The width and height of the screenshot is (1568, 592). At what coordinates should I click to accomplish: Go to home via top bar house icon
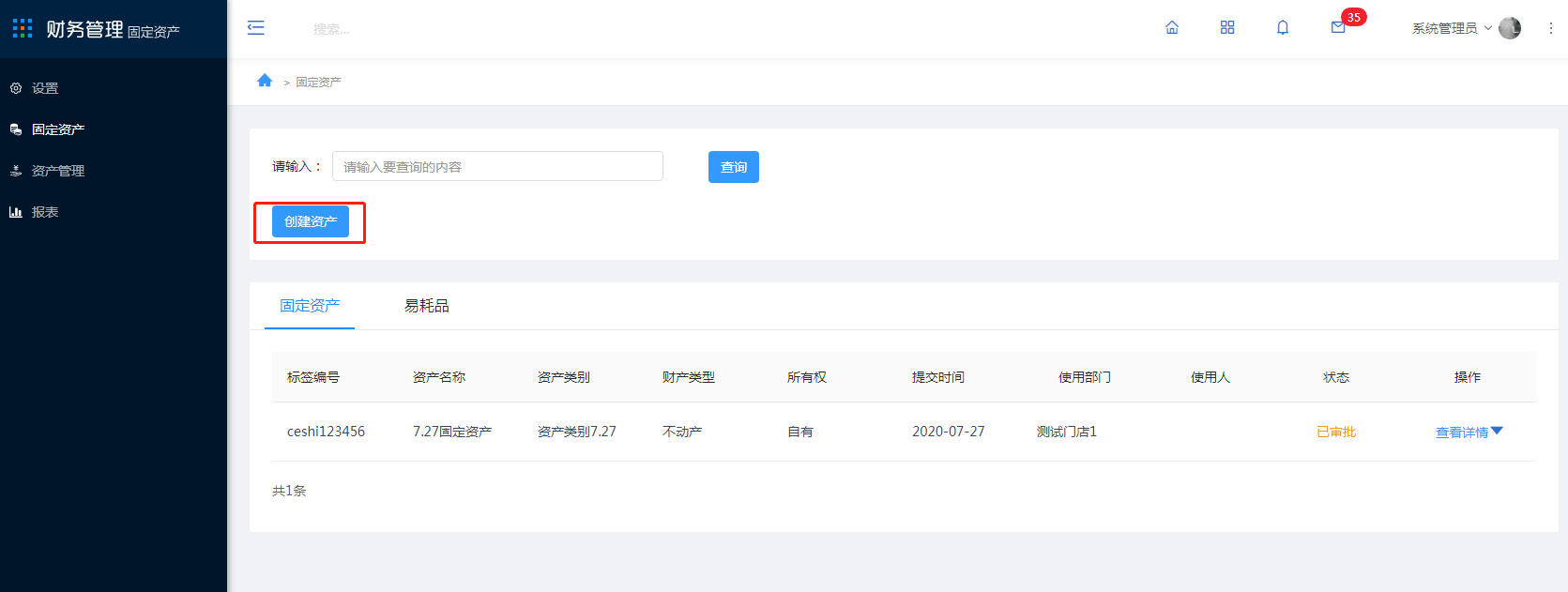click(x=1172, y=28)
